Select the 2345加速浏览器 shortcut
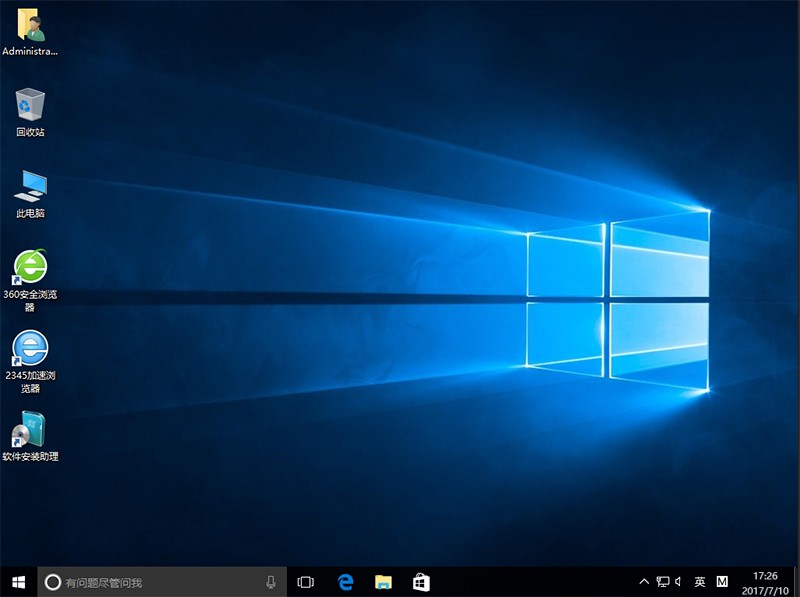This screenshot has height=597, width=800. pos(30,361)
